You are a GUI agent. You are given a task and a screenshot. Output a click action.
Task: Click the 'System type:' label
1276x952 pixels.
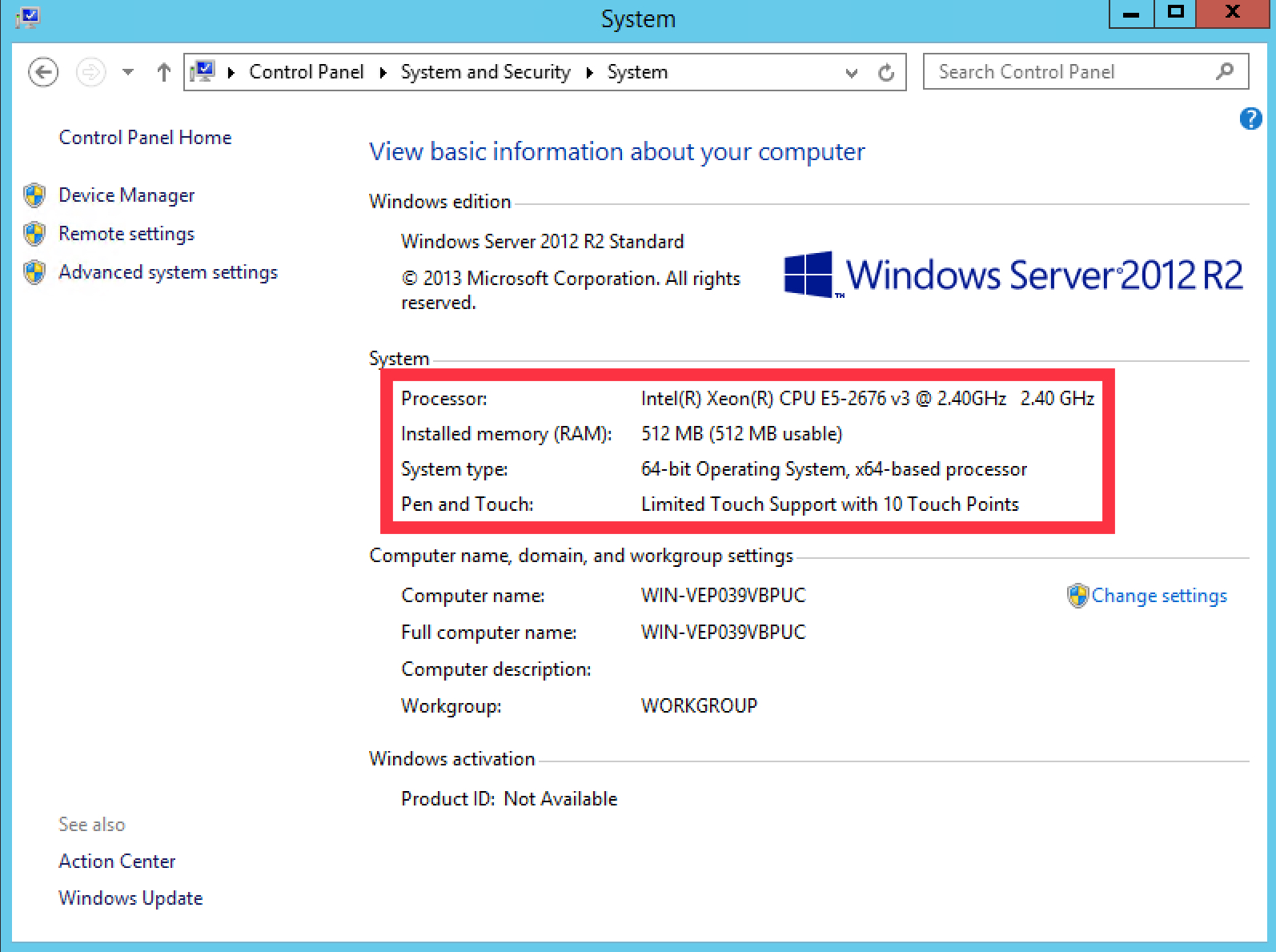[455, 469]
